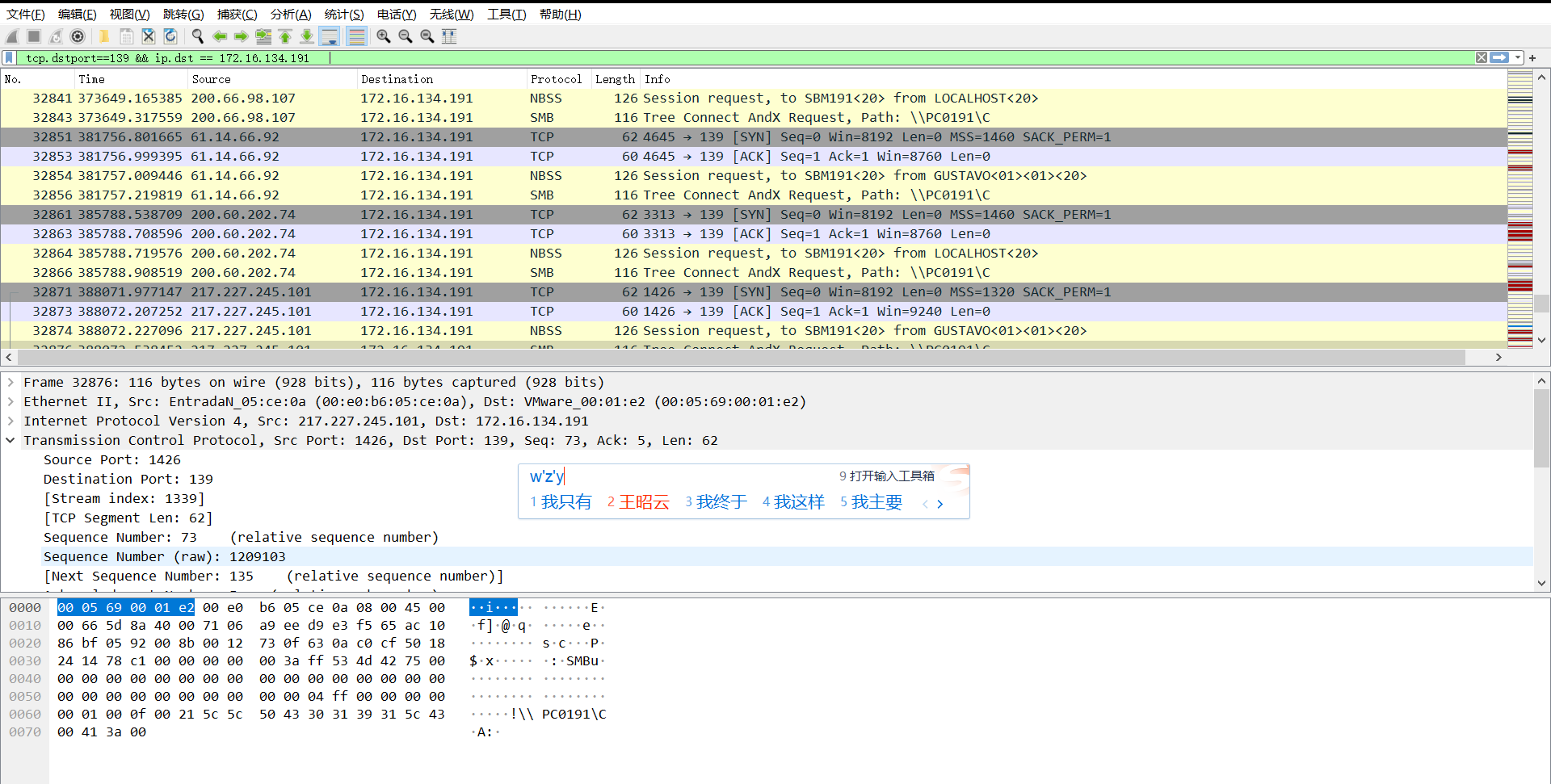Find a packet with magnifier icon
Screen dimensions: 1551x784
(x=197, y=36)
